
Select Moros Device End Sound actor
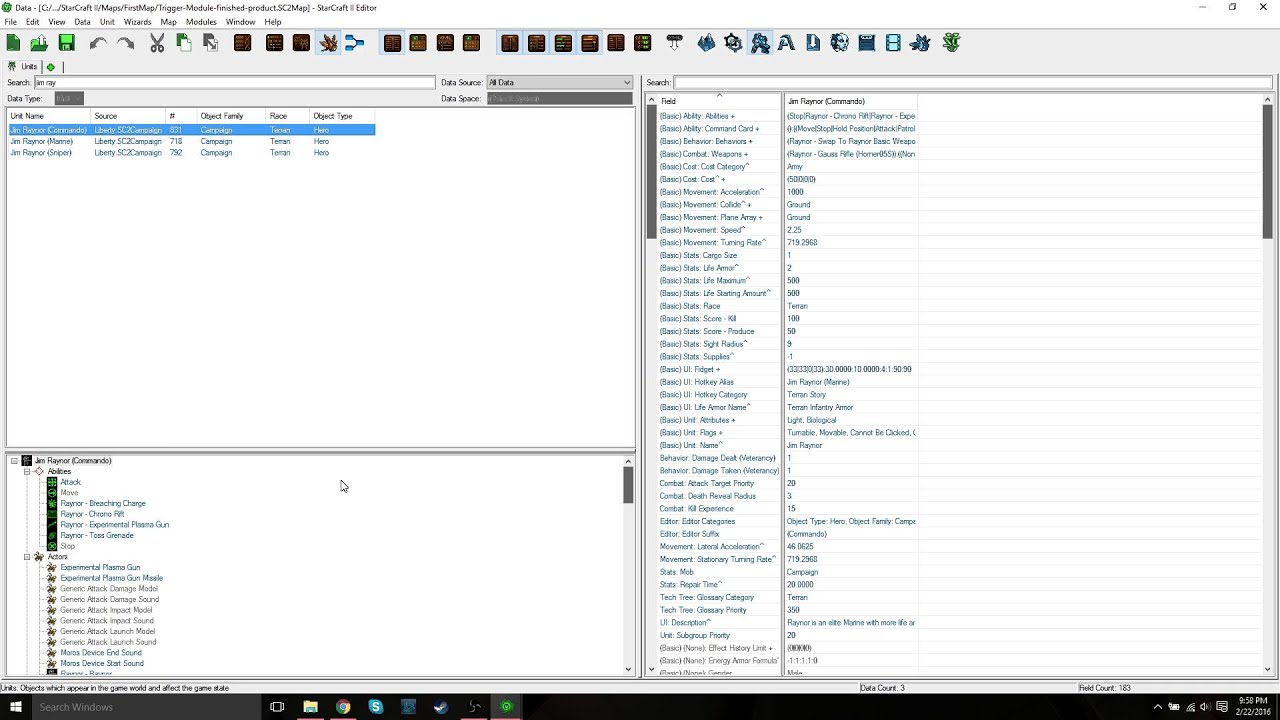(x=100, y=653)
